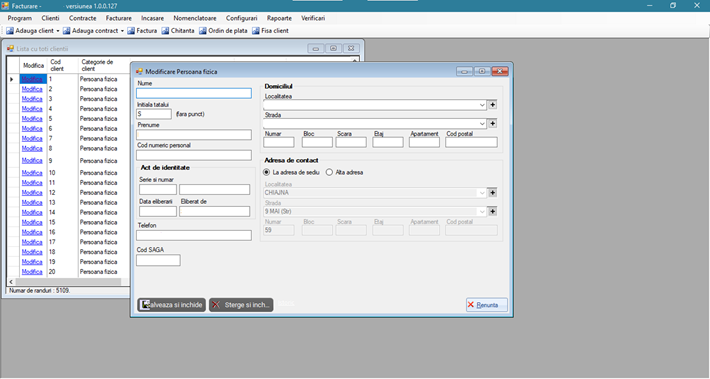This screenshot has height=379, width=710.
Task: Select the Alta adresa radio button
Action: click(x=329, y=173)
